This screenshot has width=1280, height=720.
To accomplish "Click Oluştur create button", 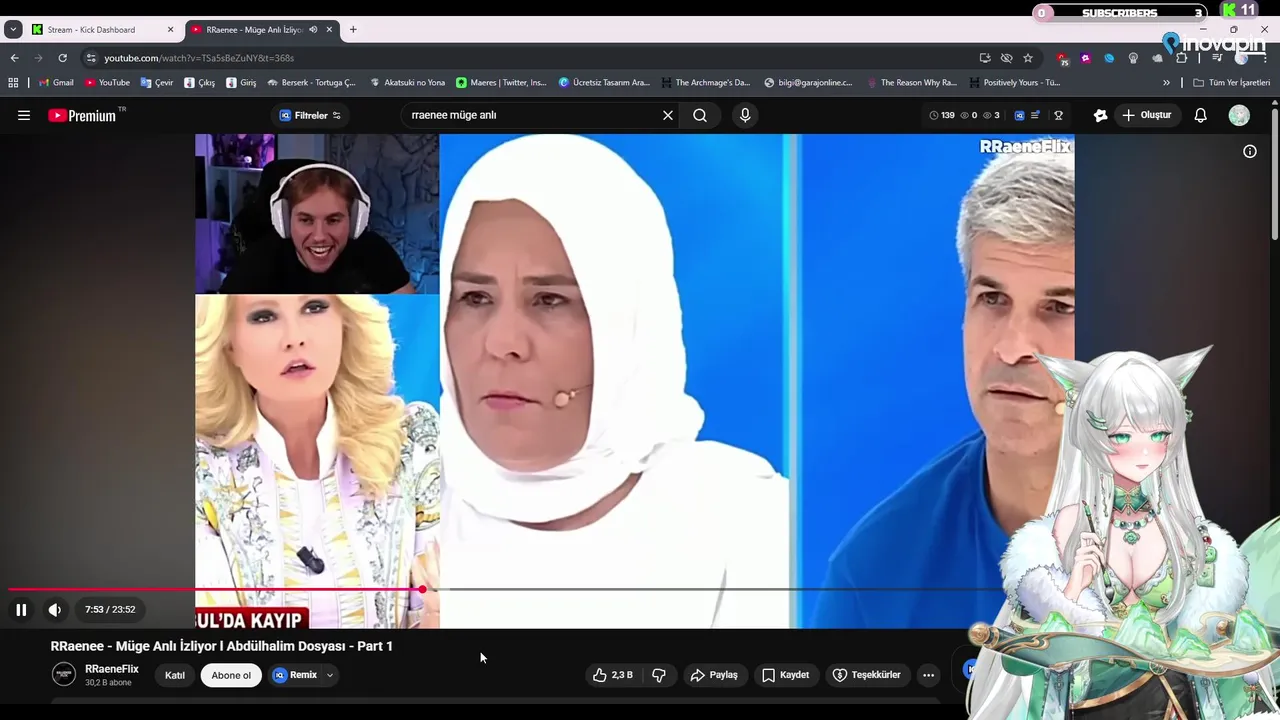I will pyautogui.click(x=1146, y=115).
